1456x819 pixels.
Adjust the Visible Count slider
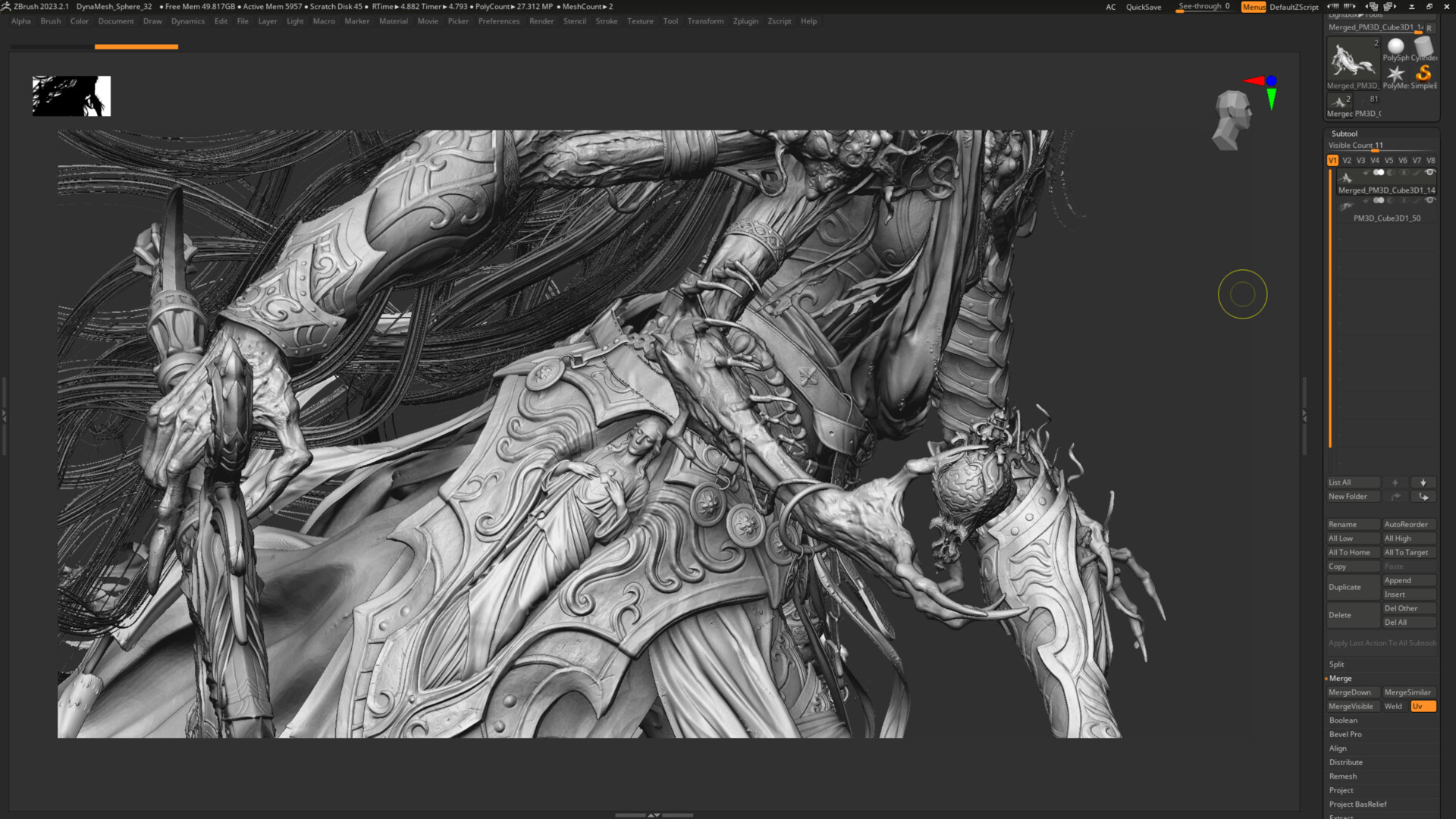1375,150
